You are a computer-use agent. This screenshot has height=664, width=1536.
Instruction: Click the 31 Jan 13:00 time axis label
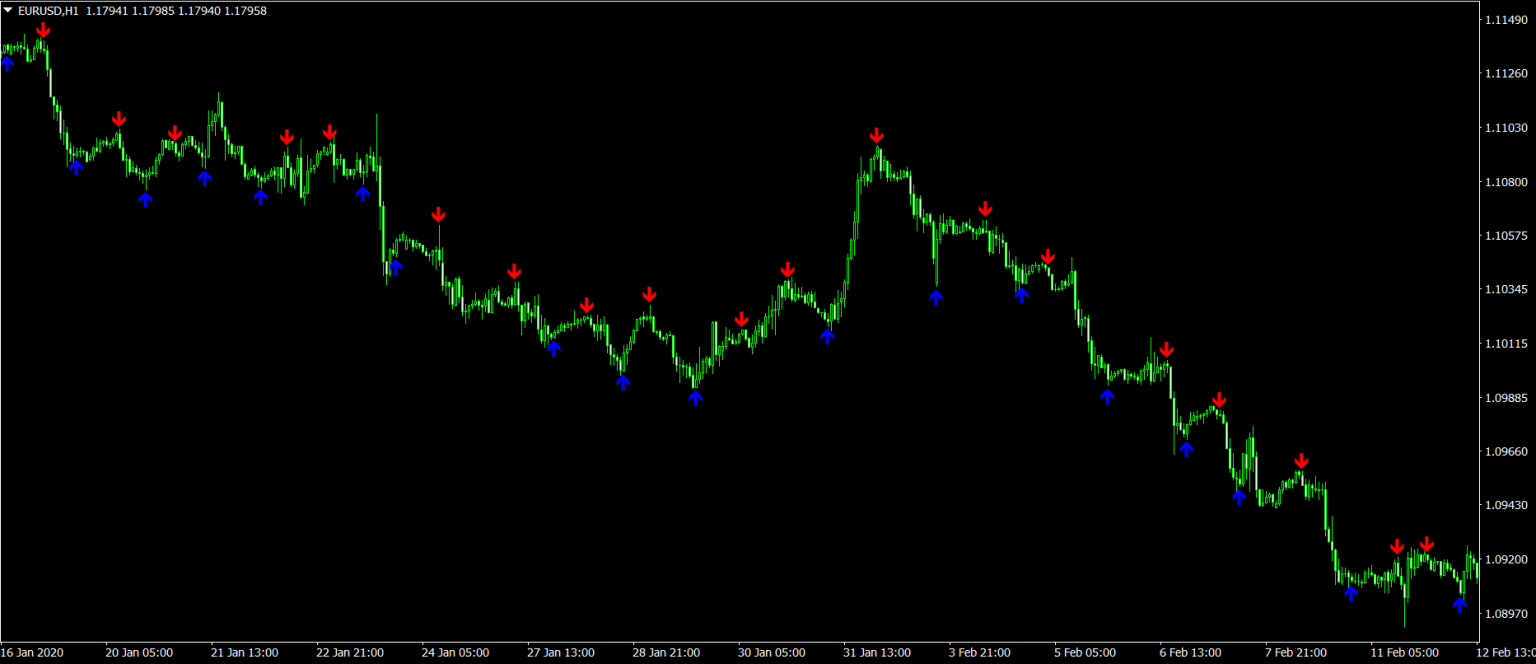click(876, 653)
